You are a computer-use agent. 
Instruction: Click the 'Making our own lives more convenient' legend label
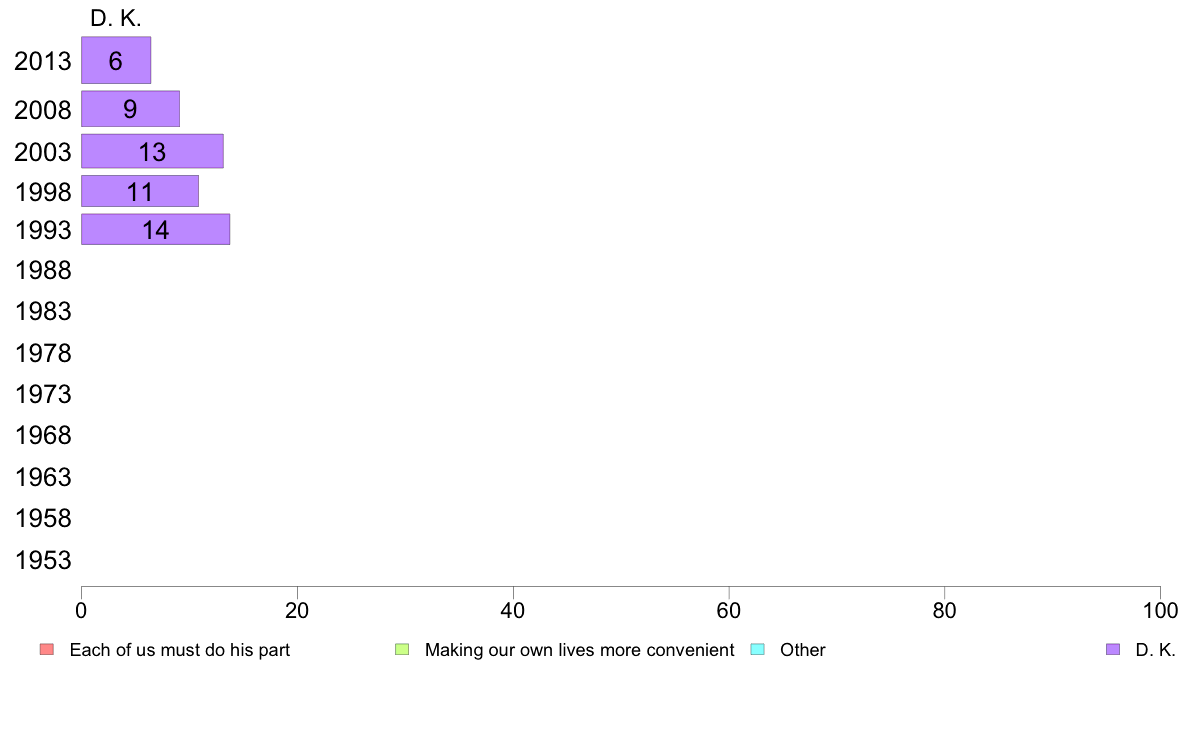580,650
